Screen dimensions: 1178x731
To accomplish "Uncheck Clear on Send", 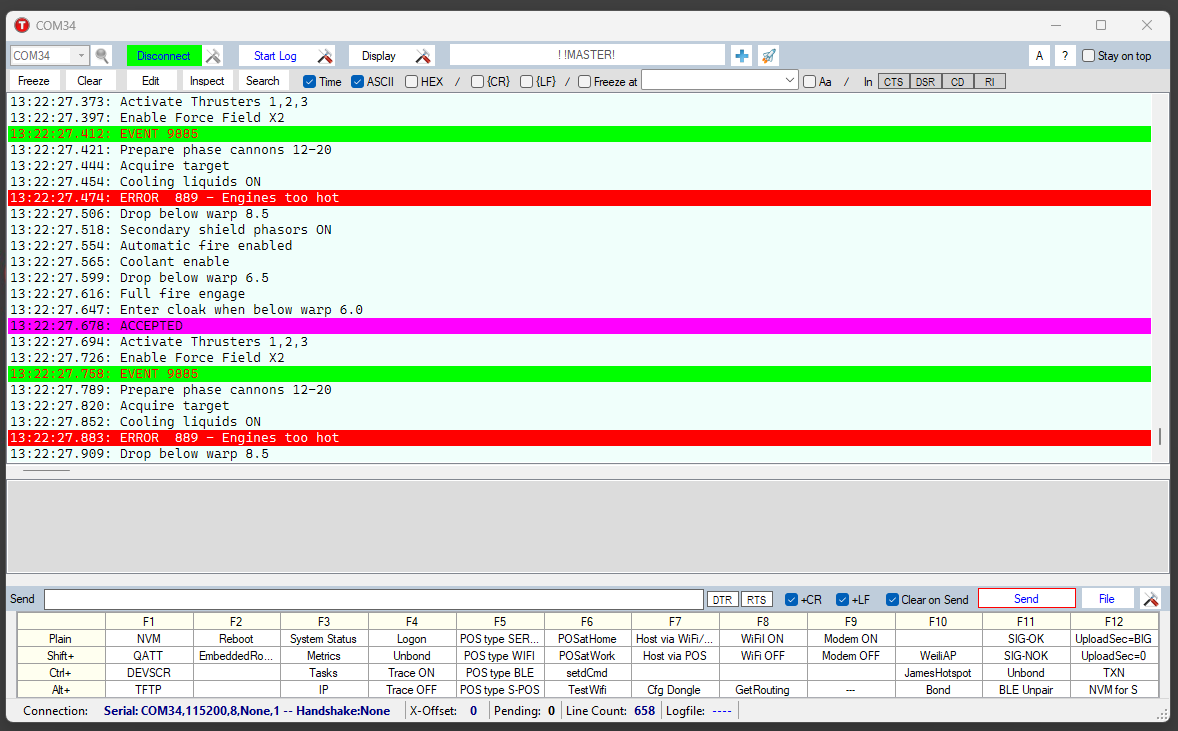I will coord(892,598).
